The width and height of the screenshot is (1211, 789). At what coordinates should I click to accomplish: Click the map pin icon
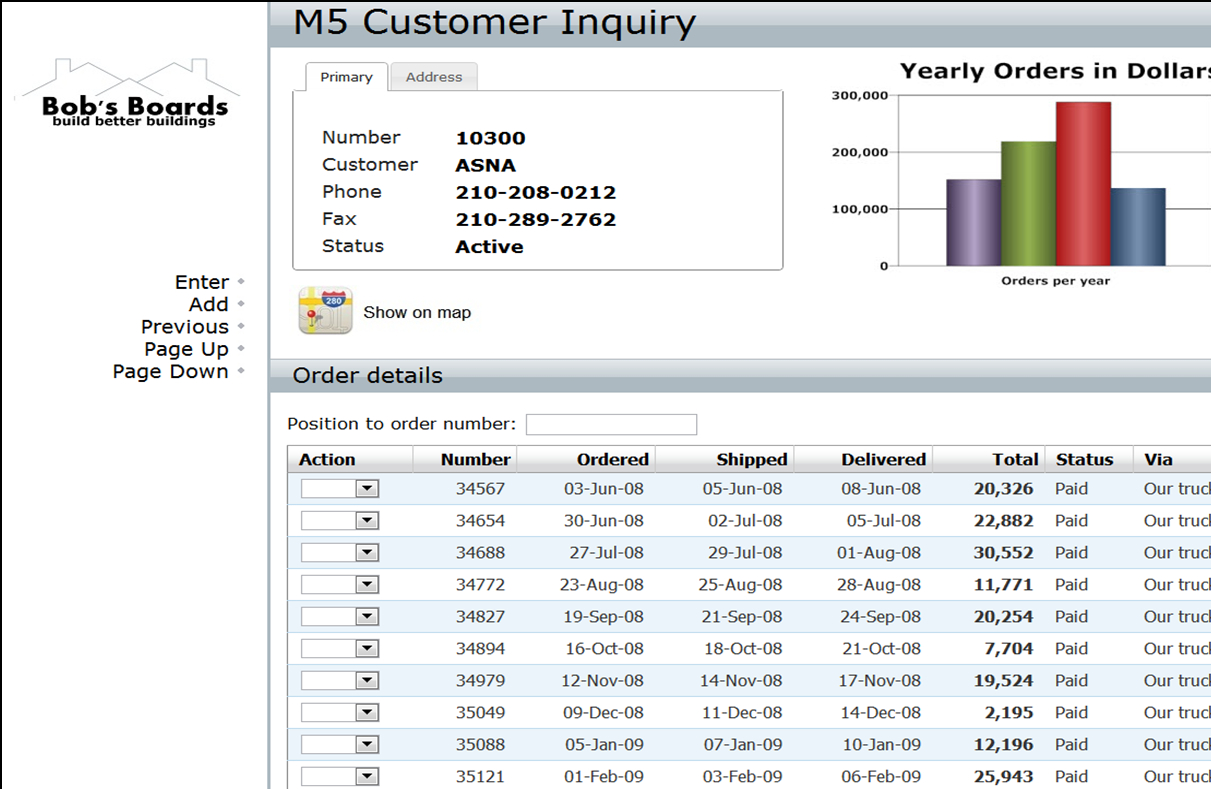pos(325,311)
